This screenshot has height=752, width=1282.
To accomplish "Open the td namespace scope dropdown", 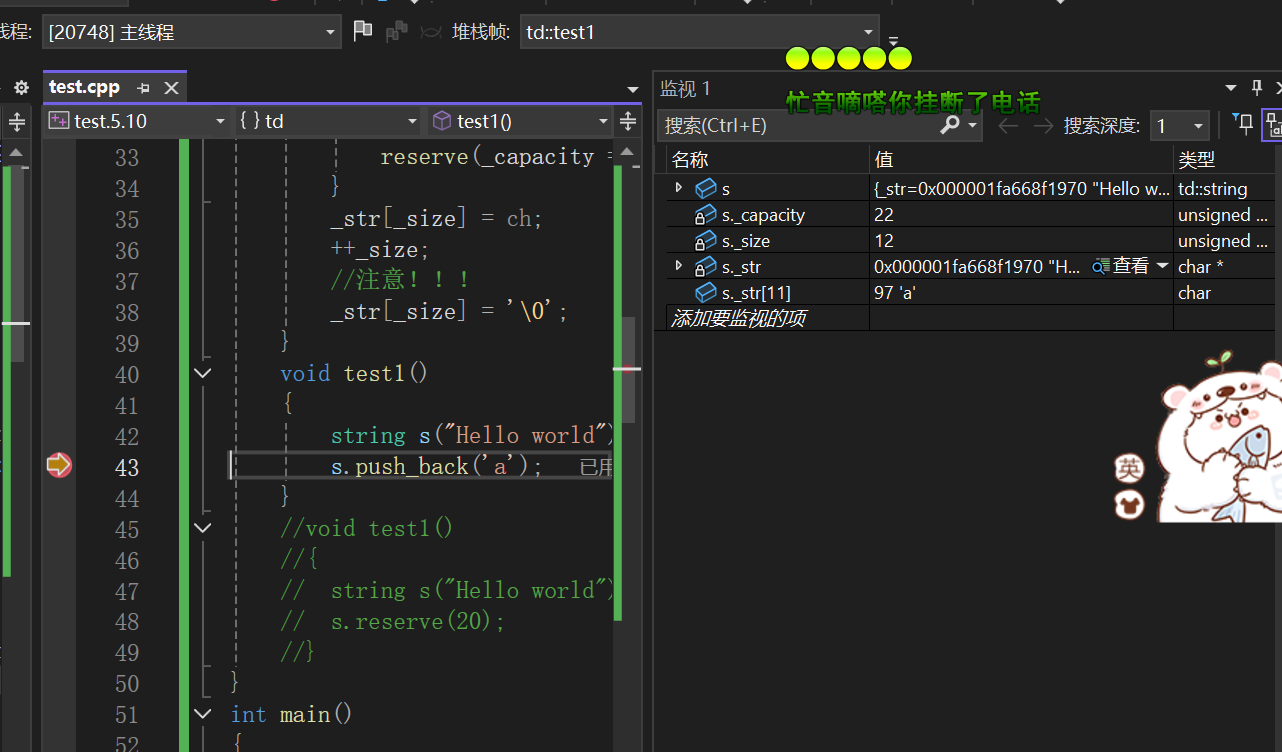I will point(328,121).
